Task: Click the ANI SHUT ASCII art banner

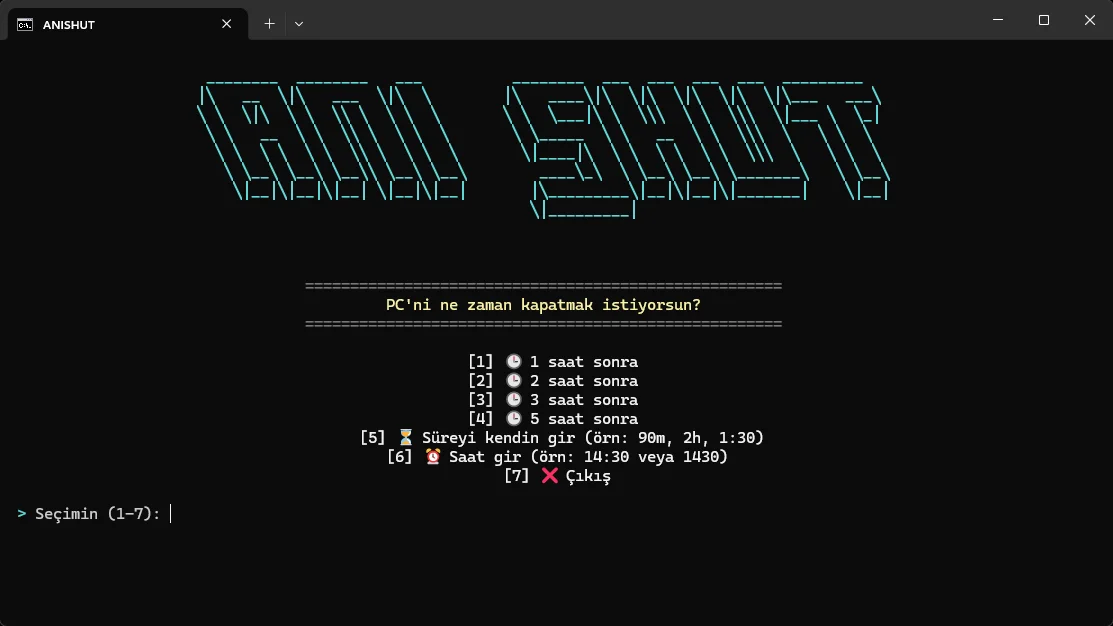Action: click(543, 150)
